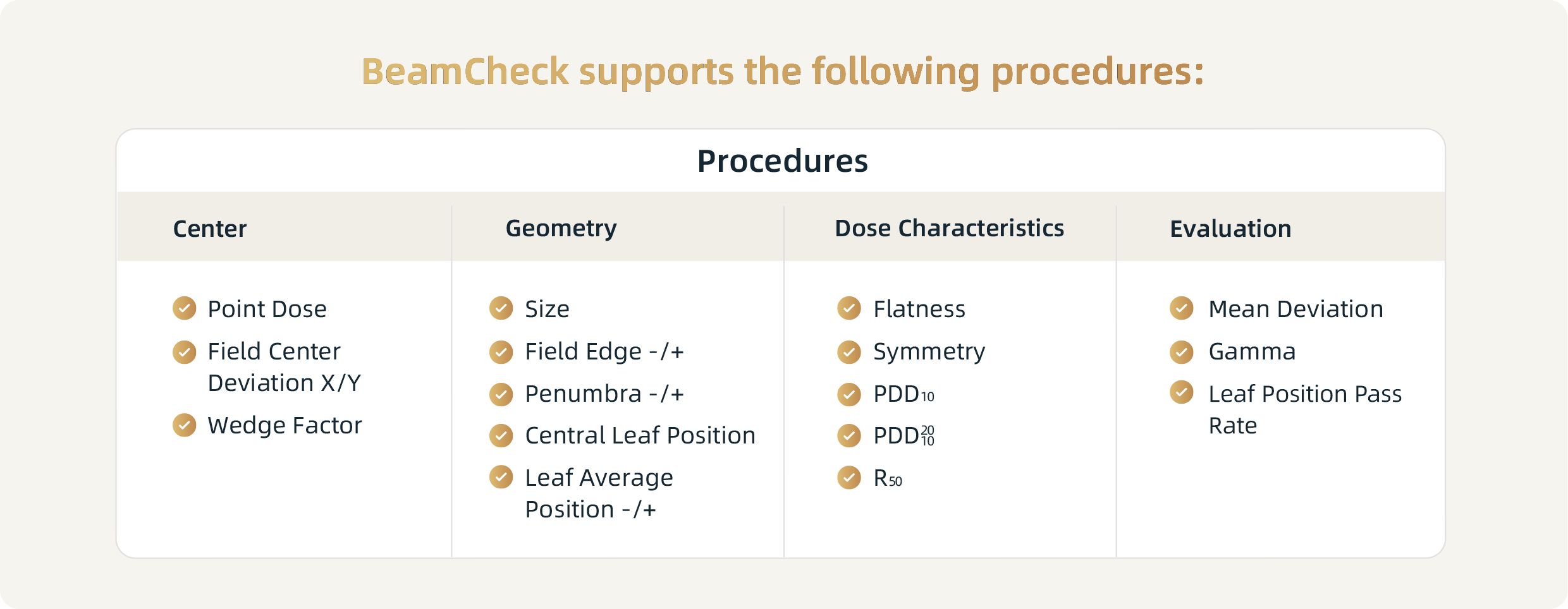The height and width of the screenshot is (609, 1568).
Task: Click the check icon beside Point Dose
Action: point(185,308)
